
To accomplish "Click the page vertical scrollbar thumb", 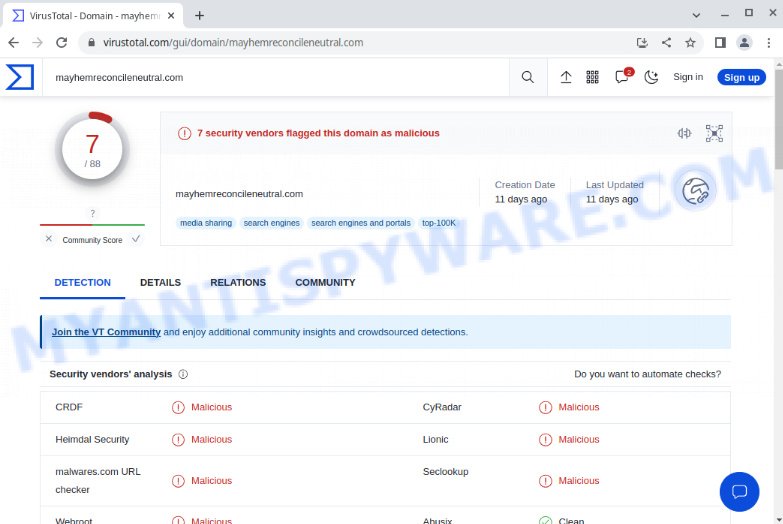I will click(x=779, y=119).
